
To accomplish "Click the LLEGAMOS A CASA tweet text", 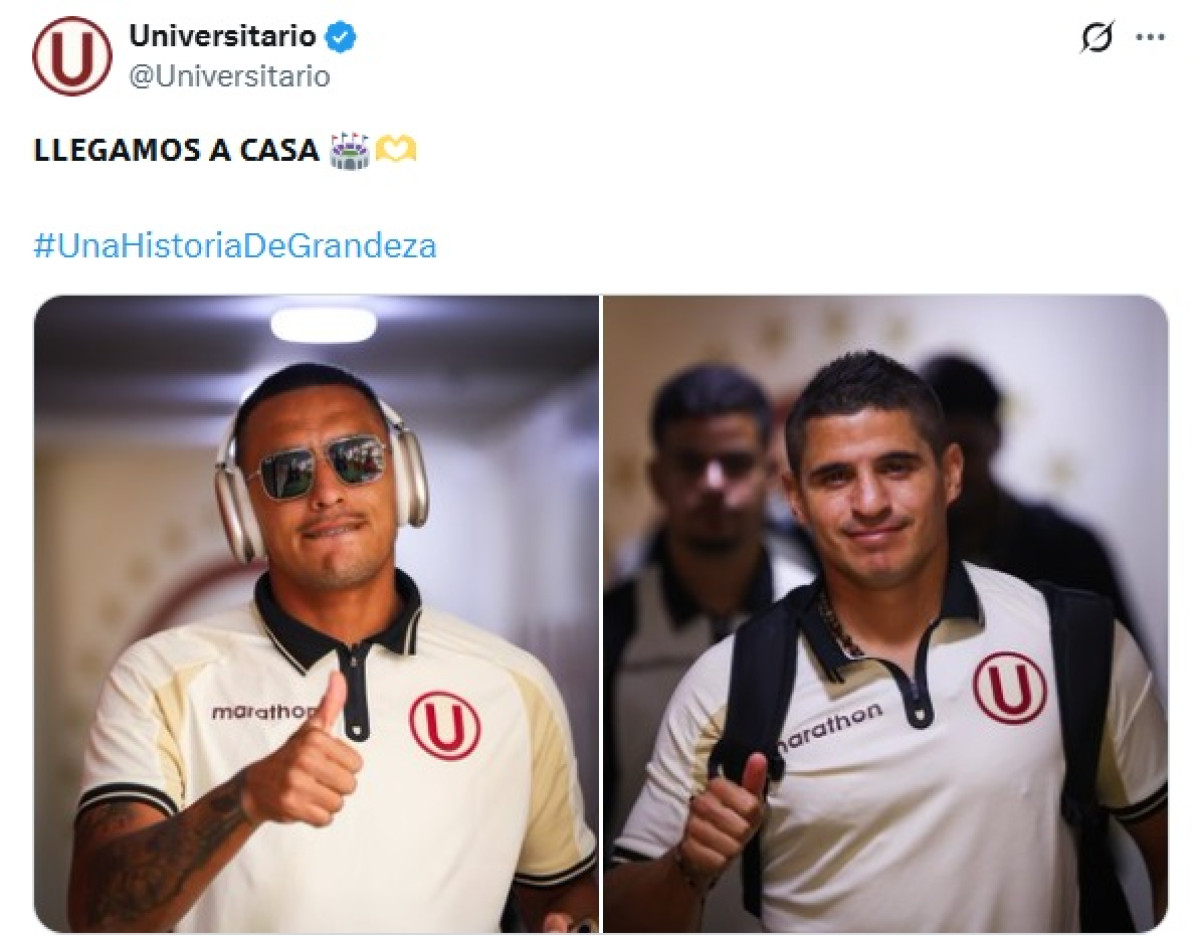I will (176, 151).
